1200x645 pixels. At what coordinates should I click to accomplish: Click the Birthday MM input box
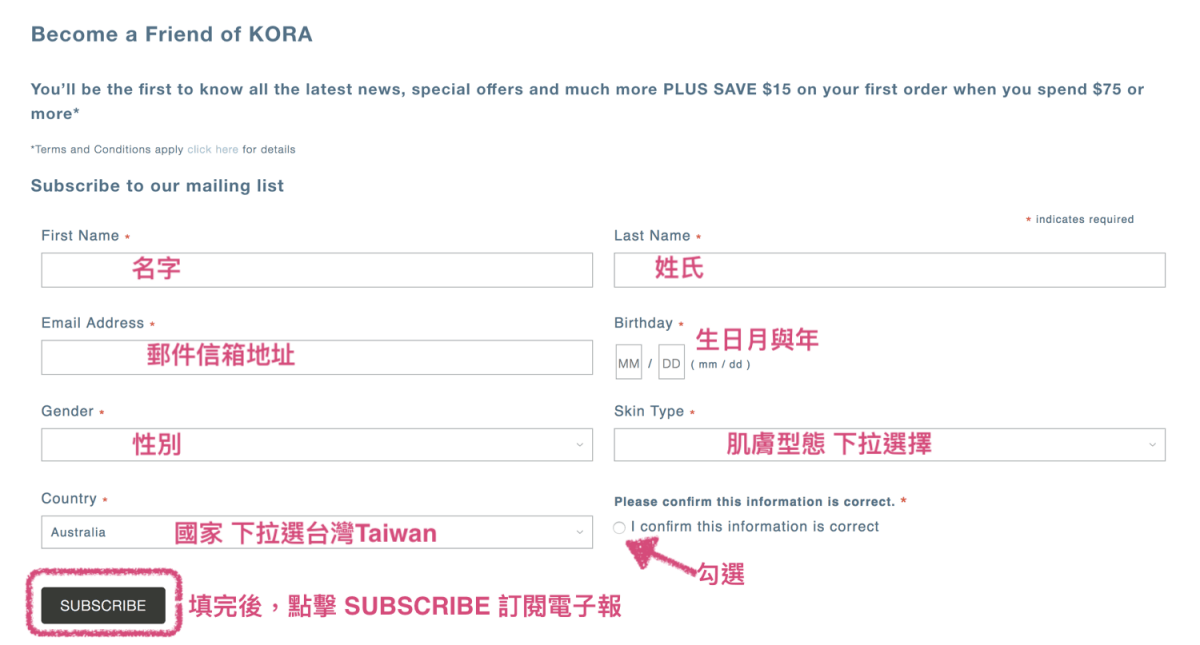tap(628, 362)
